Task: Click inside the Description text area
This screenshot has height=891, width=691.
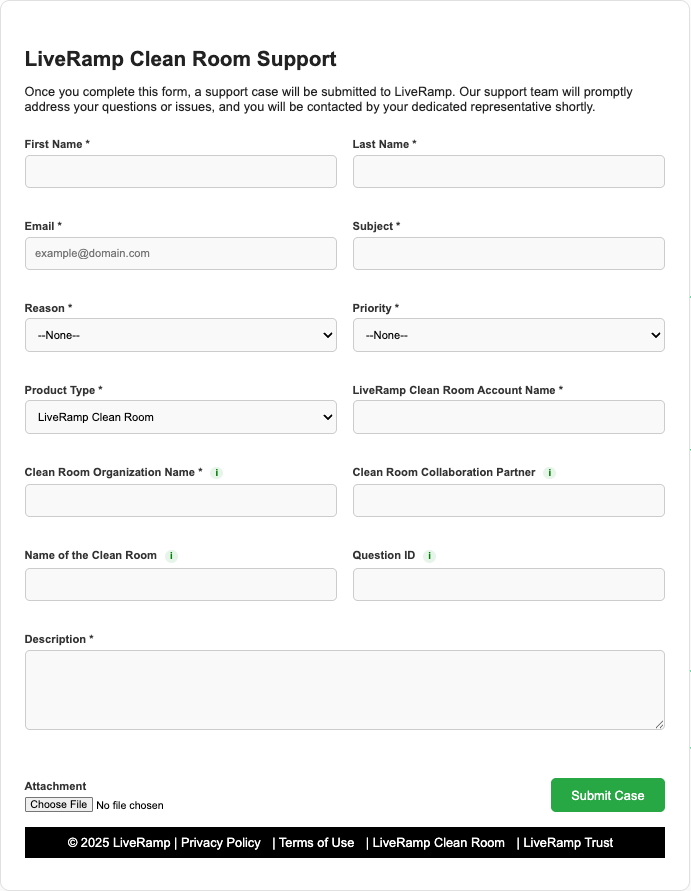Action: click(344, 690)
